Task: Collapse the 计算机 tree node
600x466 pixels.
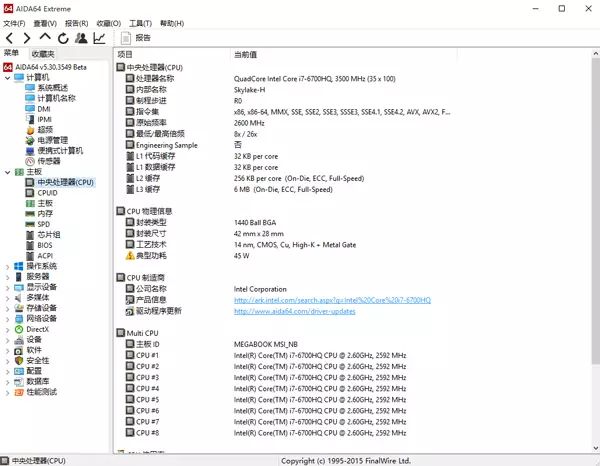Action: (7, 78)
